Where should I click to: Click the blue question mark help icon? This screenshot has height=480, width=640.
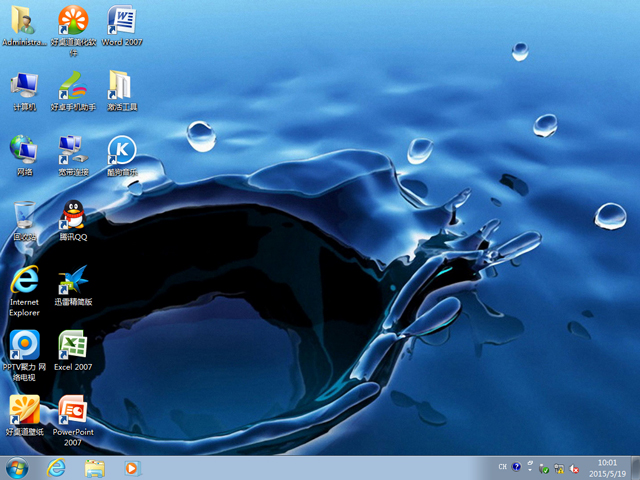pyautogui.click(x=516, y=467)
